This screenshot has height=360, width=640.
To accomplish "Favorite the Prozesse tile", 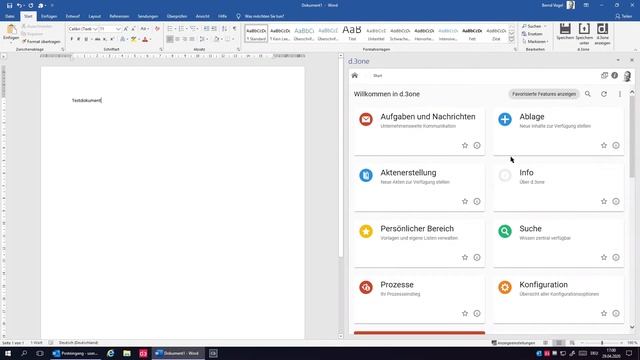I will coord(464,313).
